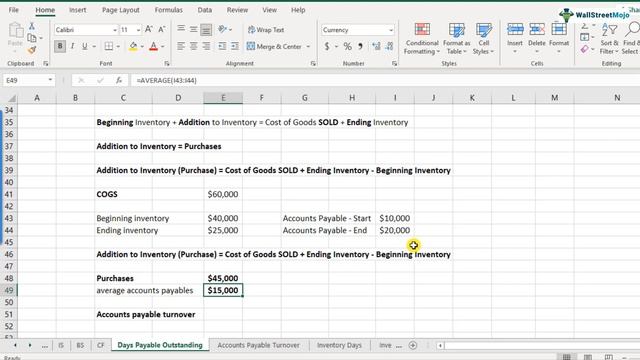Open the File menu
The width and height of the screenshot is (640, 360).
[13, 10]
